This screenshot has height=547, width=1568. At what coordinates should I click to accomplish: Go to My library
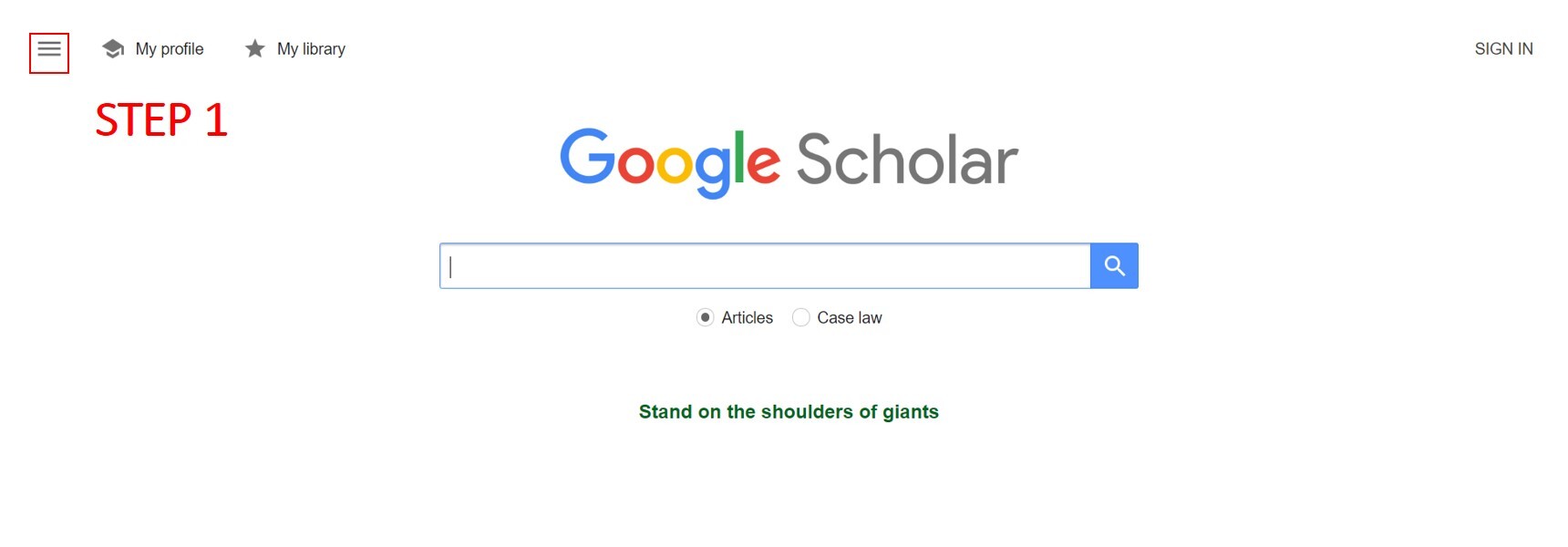click(x=311, y=49)
